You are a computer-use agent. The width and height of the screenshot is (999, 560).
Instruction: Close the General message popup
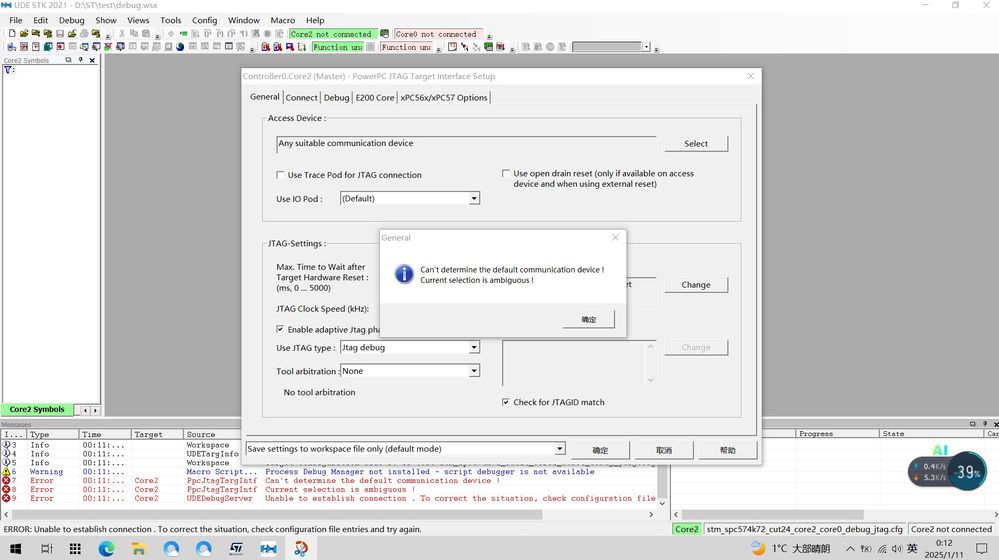click(x=615, y=238)
